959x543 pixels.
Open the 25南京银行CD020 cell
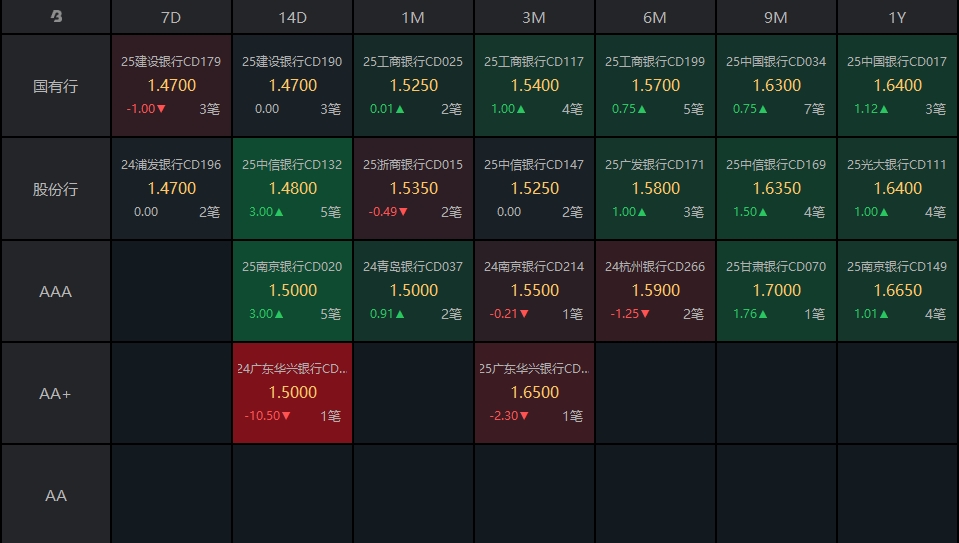pos(292,290)
